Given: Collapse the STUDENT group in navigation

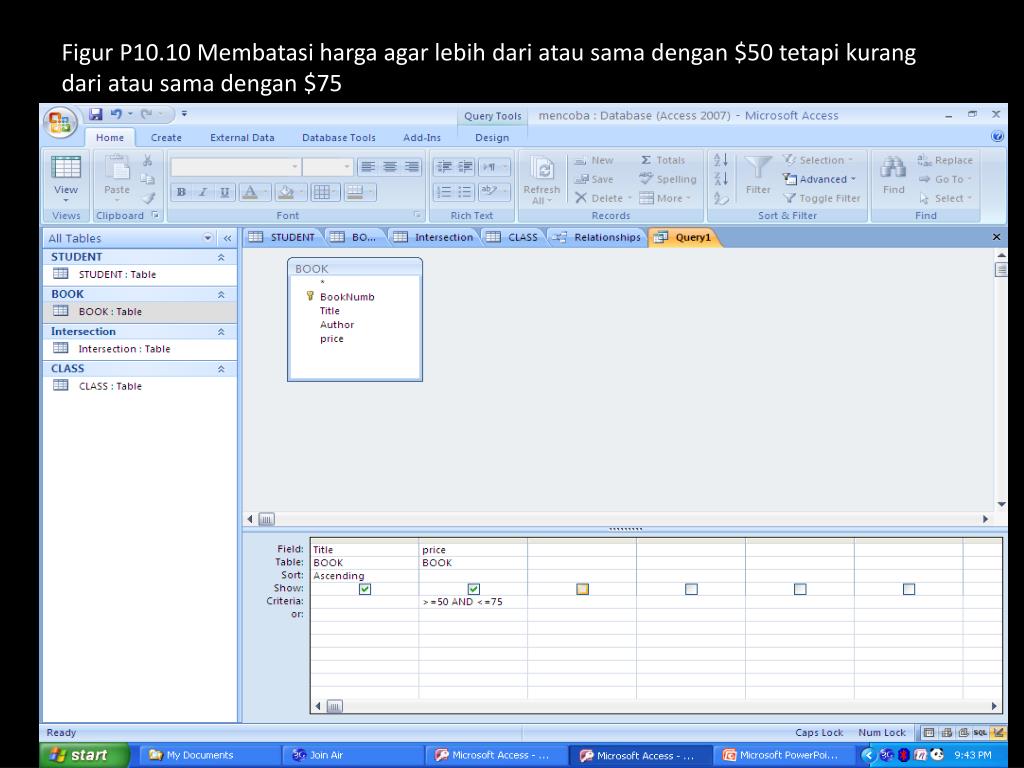Looking at the screenshot, I should point(221,257).
